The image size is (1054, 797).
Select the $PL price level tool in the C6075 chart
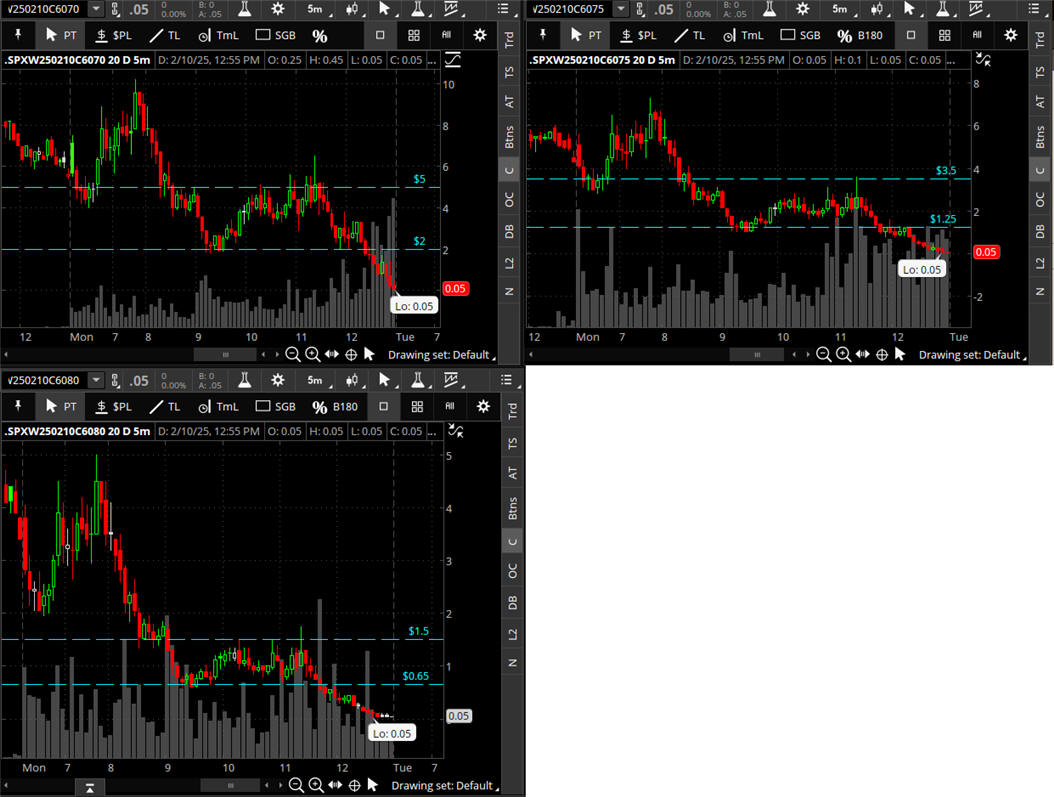pyautogui.click(x=639, y=35)
